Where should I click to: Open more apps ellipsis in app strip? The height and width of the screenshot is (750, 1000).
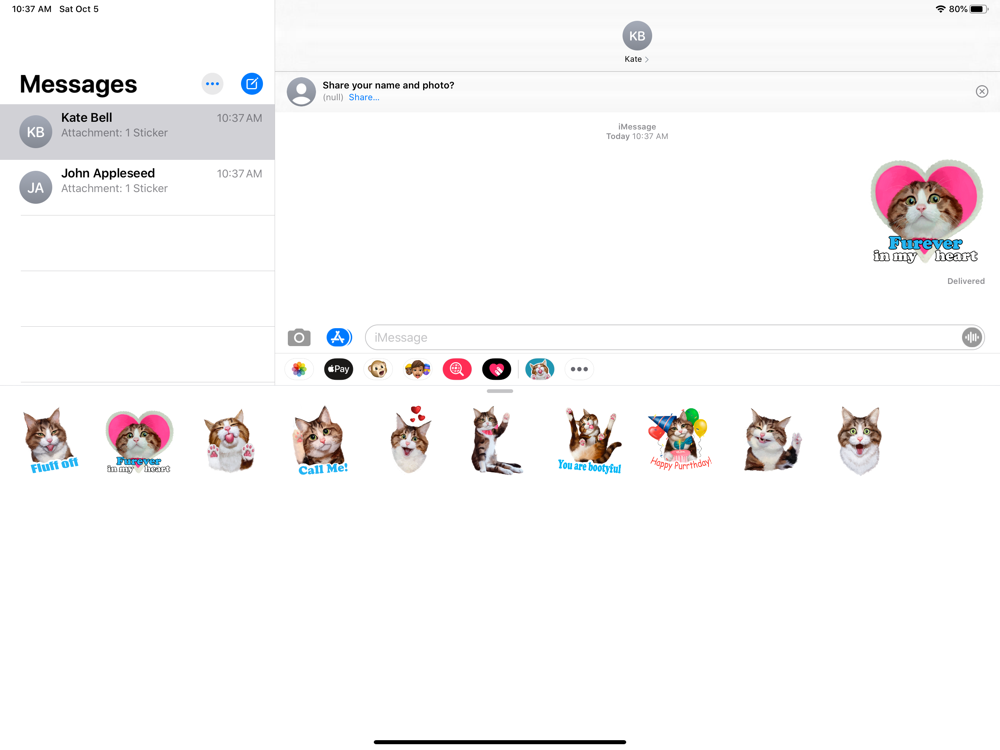point(579,369)
